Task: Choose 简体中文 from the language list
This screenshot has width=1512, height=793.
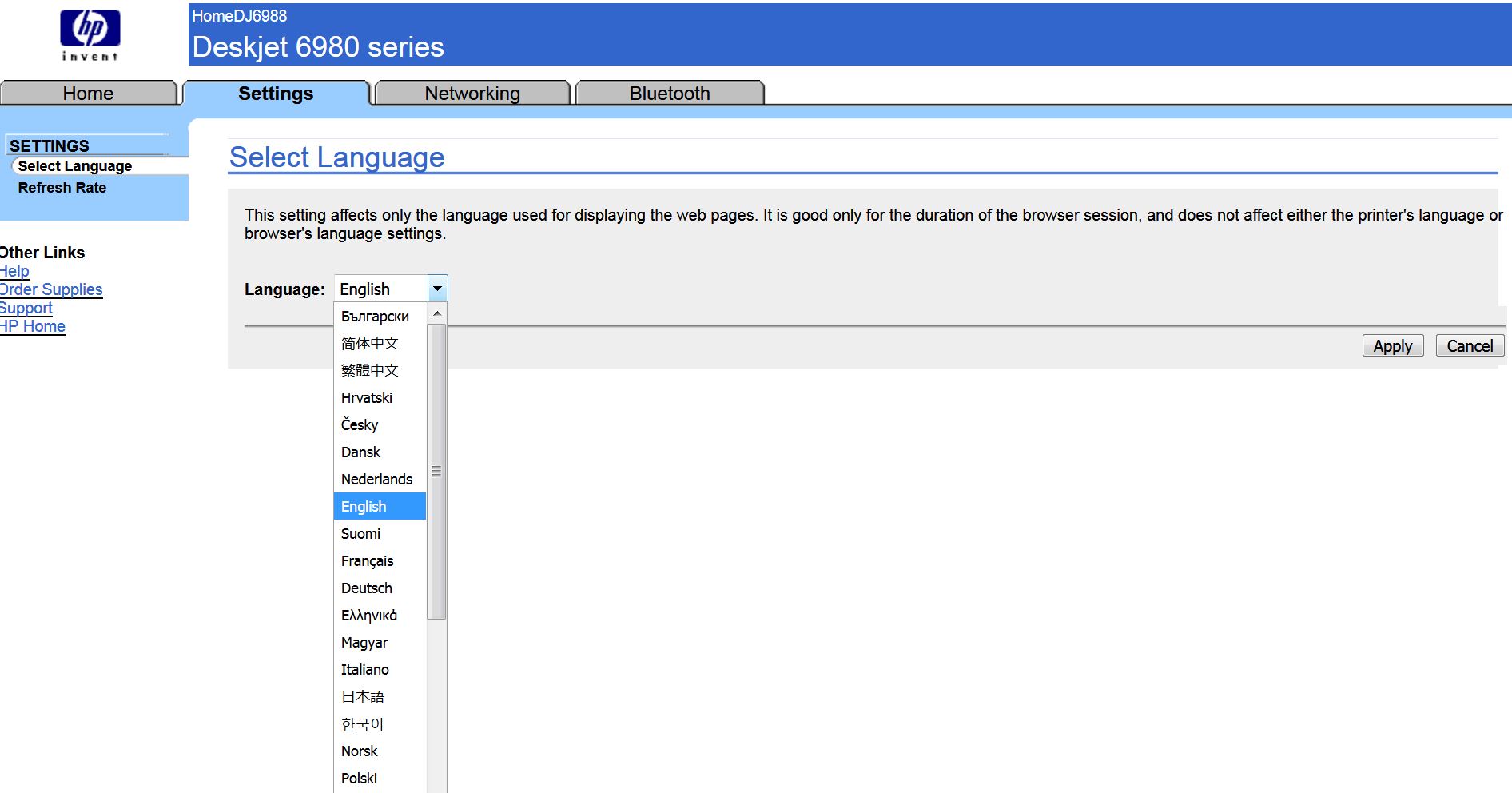Action: click(380, 344)
